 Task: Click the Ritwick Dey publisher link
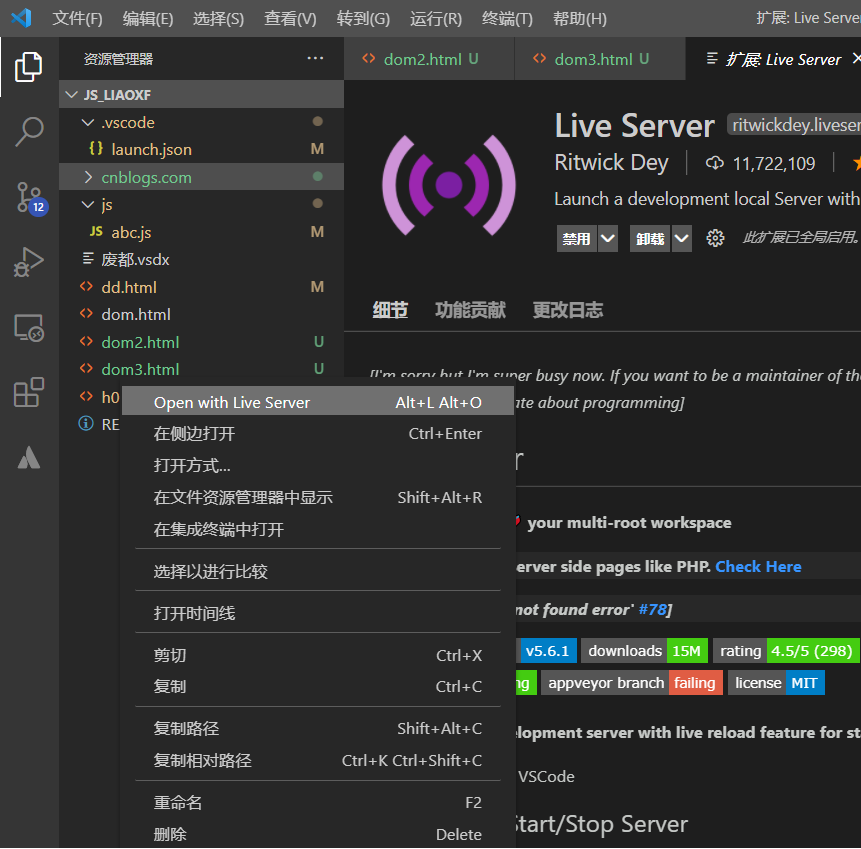611,163
